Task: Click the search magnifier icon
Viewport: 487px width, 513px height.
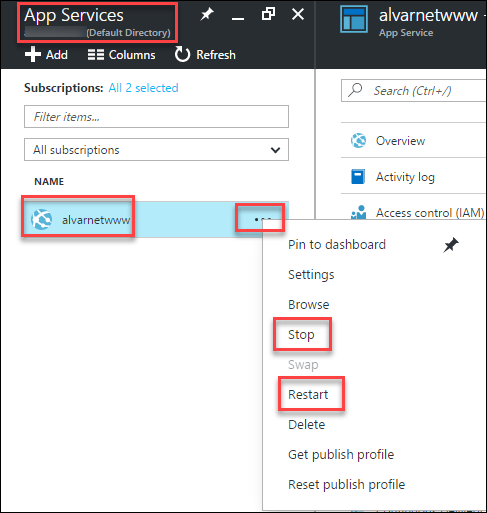Action: click(x=355, y=90)
